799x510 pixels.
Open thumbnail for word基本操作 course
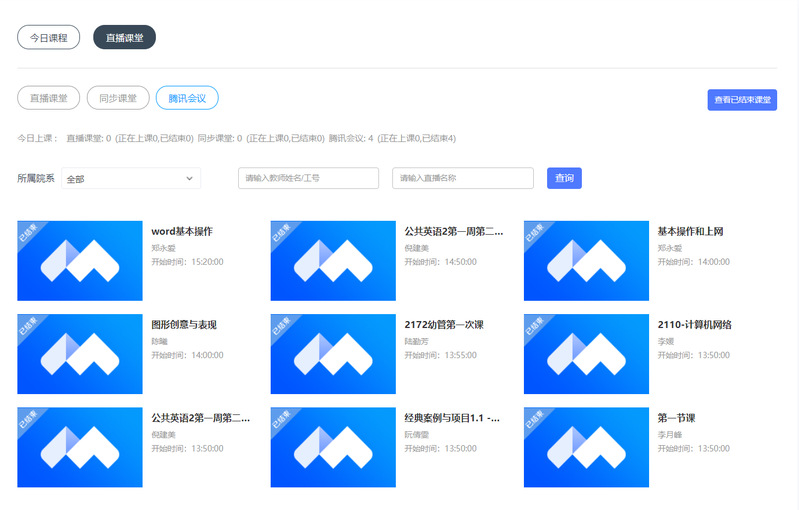(80, 261)
